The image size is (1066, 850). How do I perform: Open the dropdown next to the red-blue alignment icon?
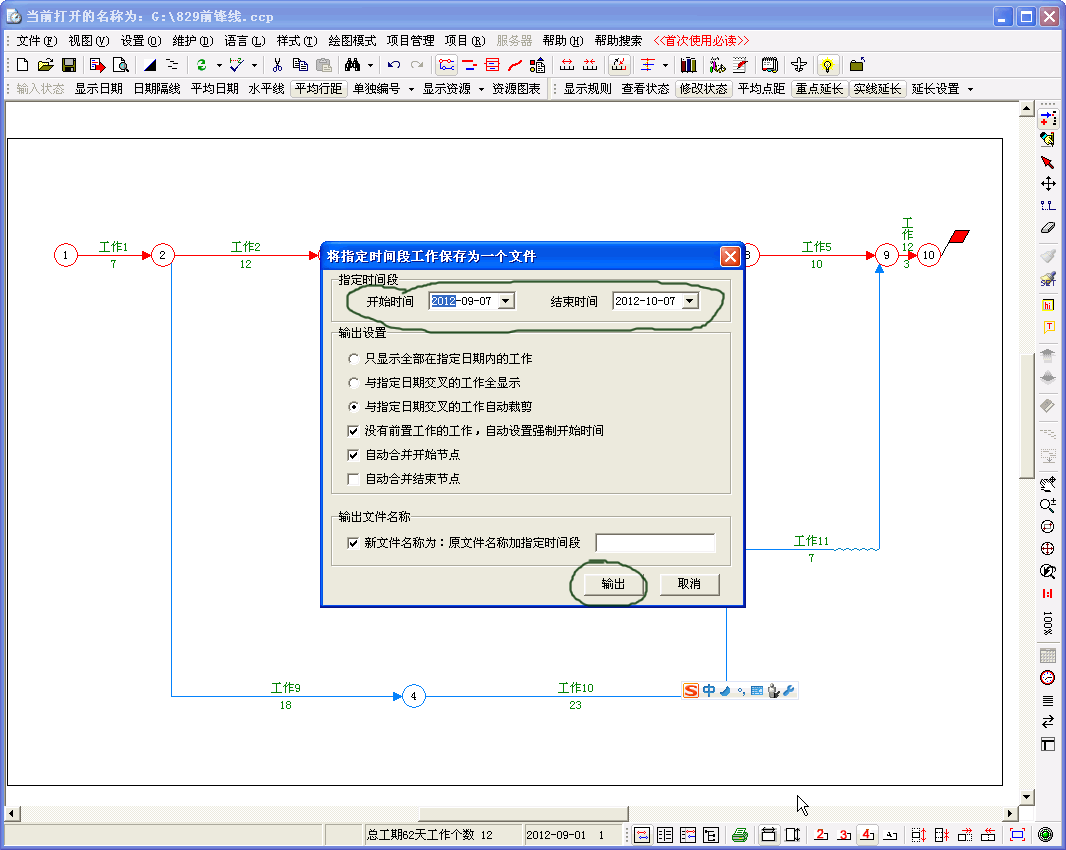click(665, 65)
